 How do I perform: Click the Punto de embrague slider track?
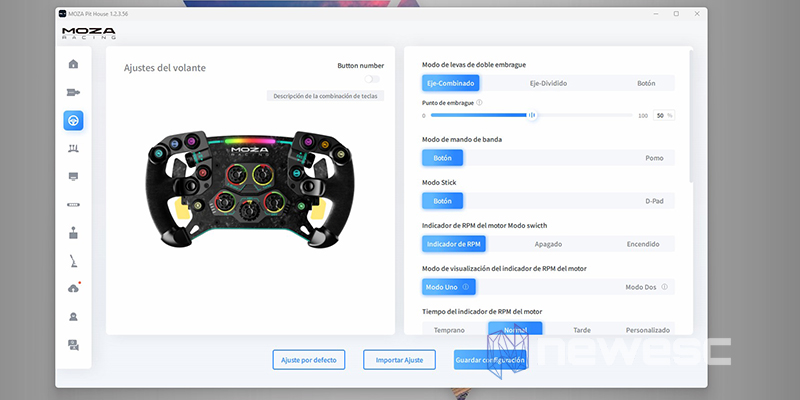click(532, 115)
